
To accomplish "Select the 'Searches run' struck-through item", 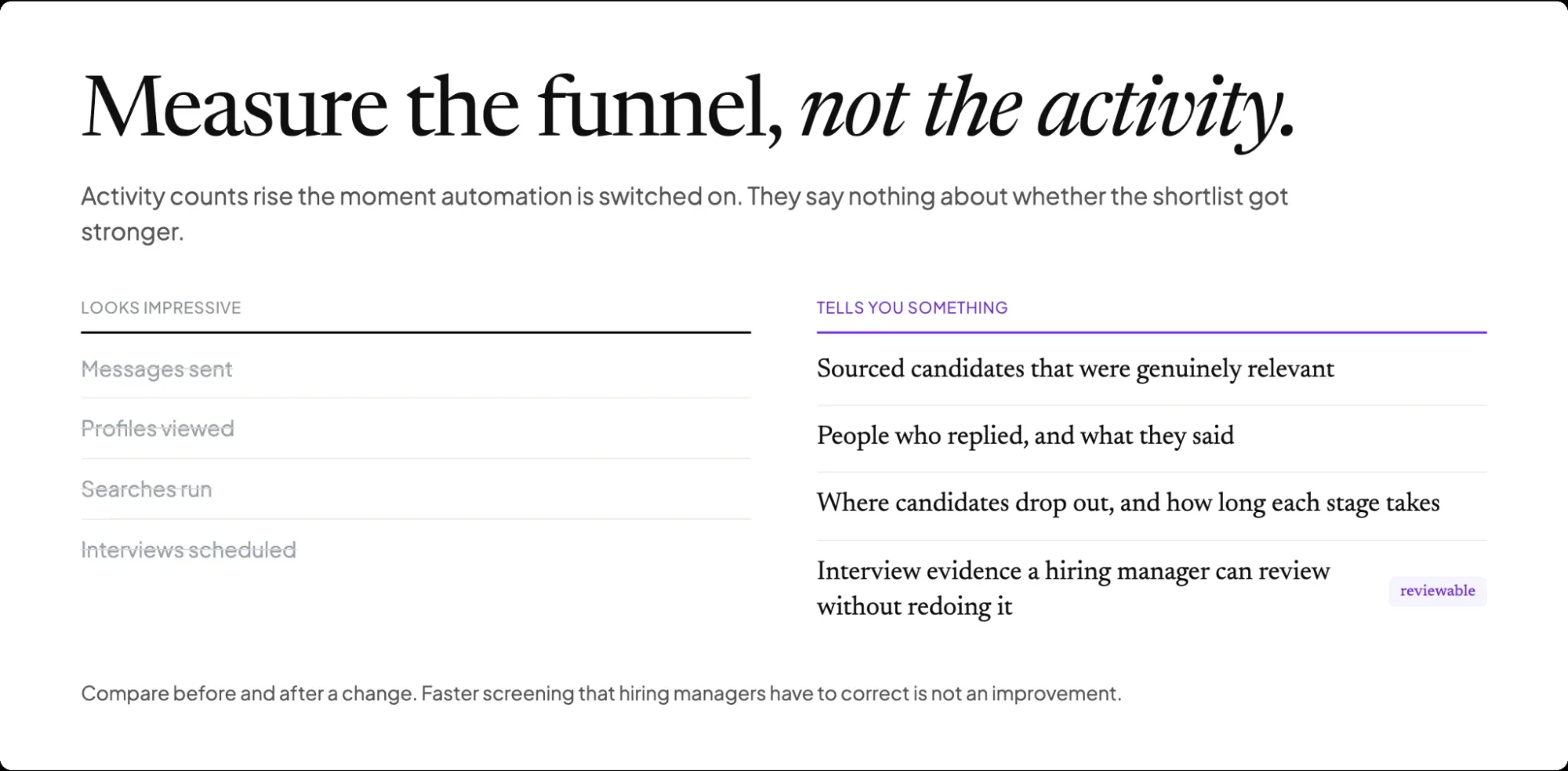I will point(147,489).
